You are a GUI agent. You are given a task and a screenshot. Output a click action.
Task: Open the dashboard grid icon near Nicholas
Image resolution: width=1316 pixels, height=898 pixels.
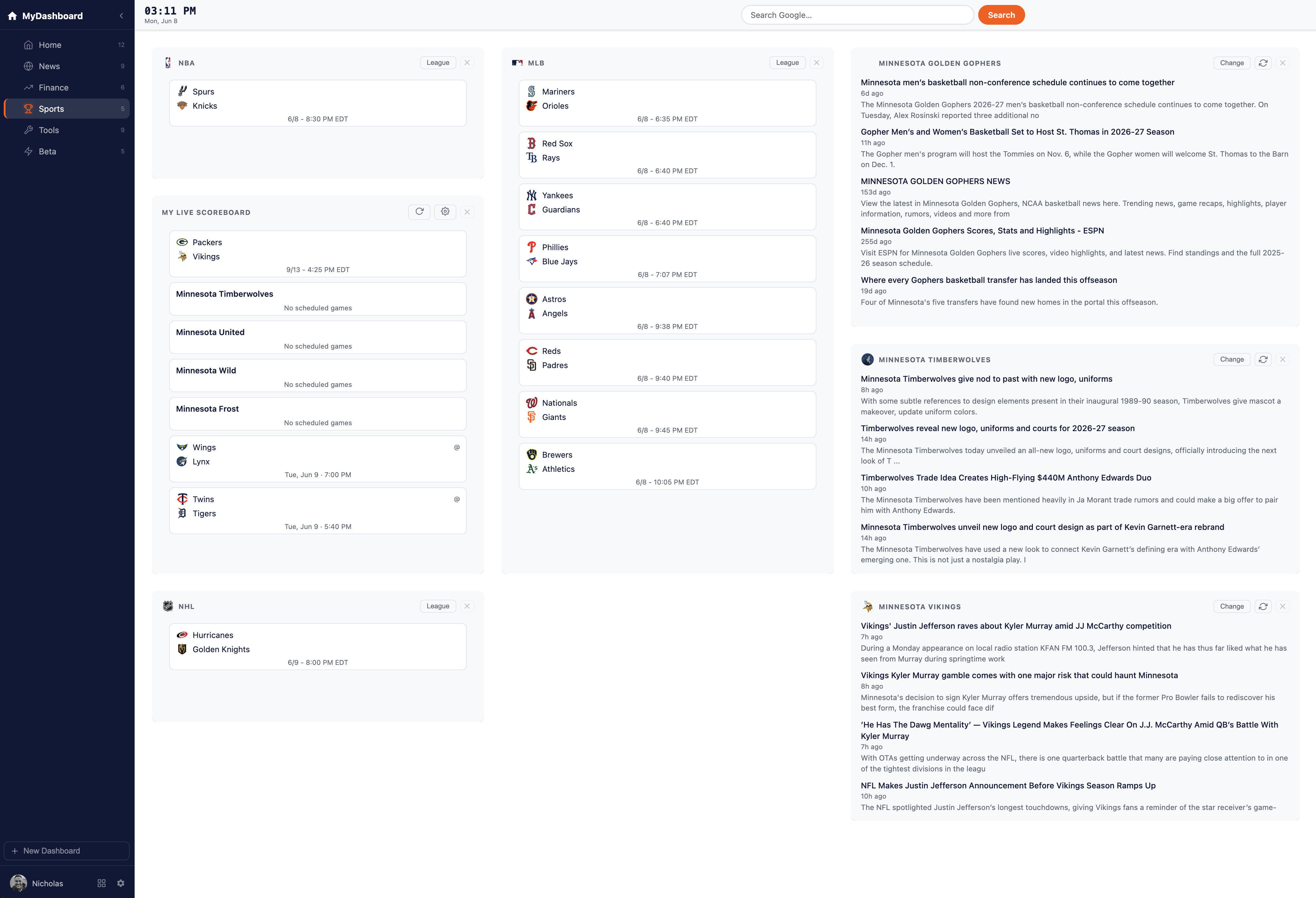tap(101, 883)
